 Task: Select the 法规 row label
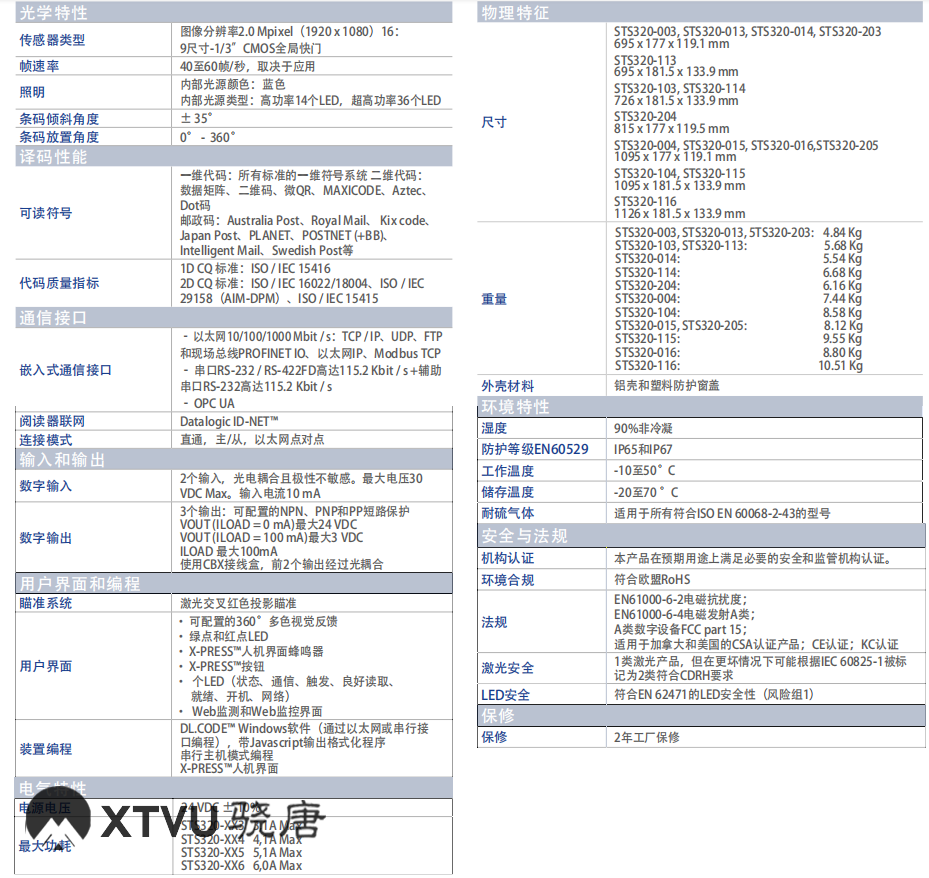(494, 622)
